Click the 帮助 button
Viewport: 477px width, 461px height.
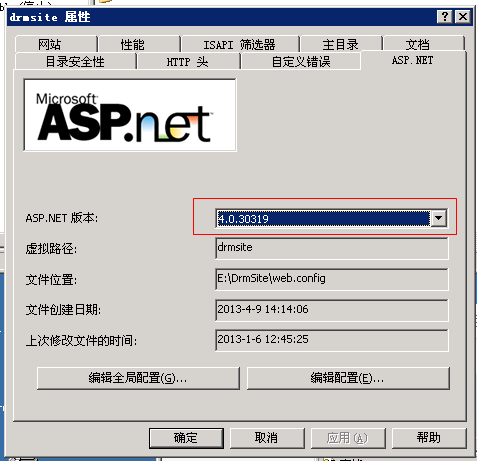click(x=429, y=438)
